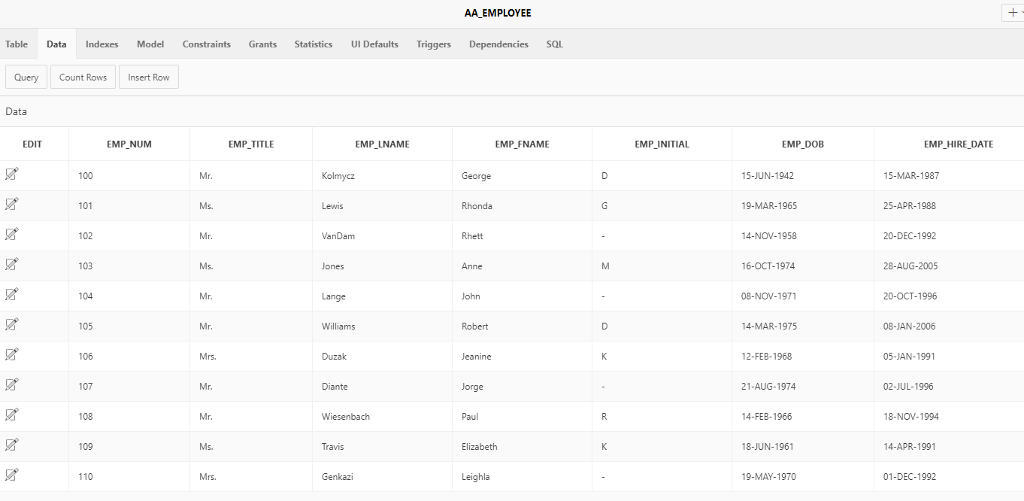Open the plus dropdown at top right

point(1014,12)
